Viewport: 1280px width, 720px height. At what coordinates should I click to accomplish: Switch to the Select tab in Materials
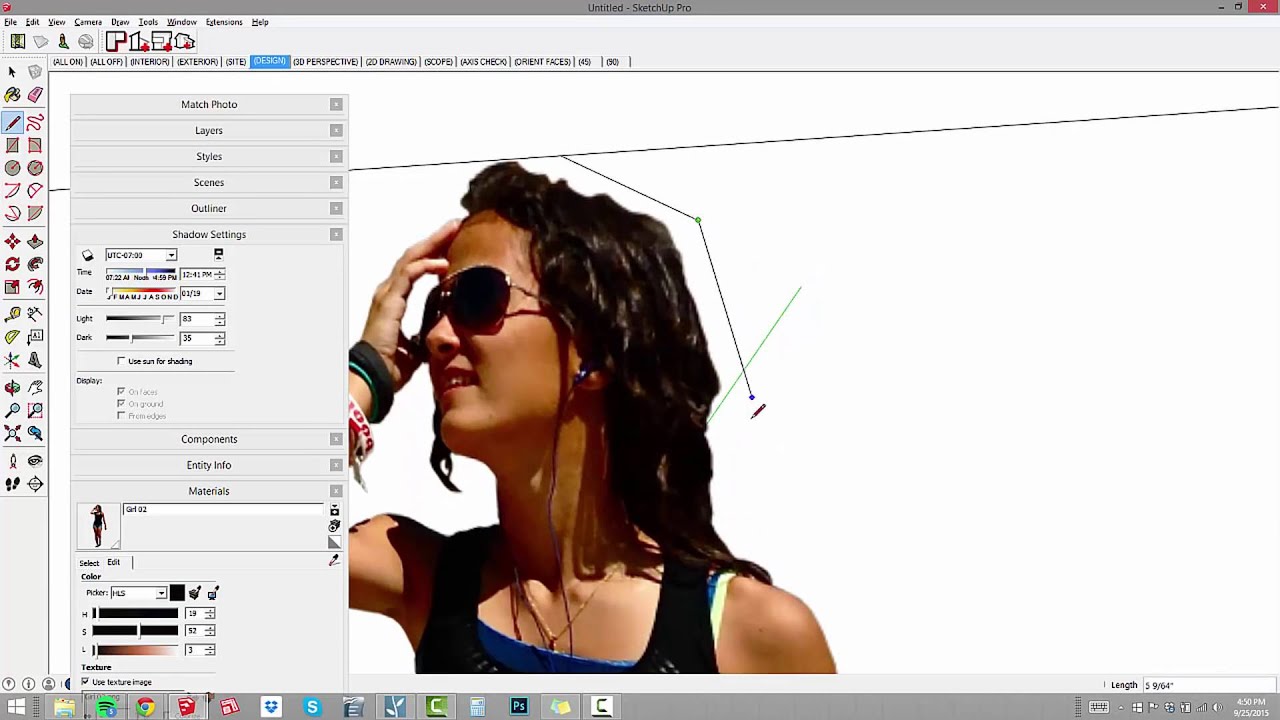coord(89,562)
